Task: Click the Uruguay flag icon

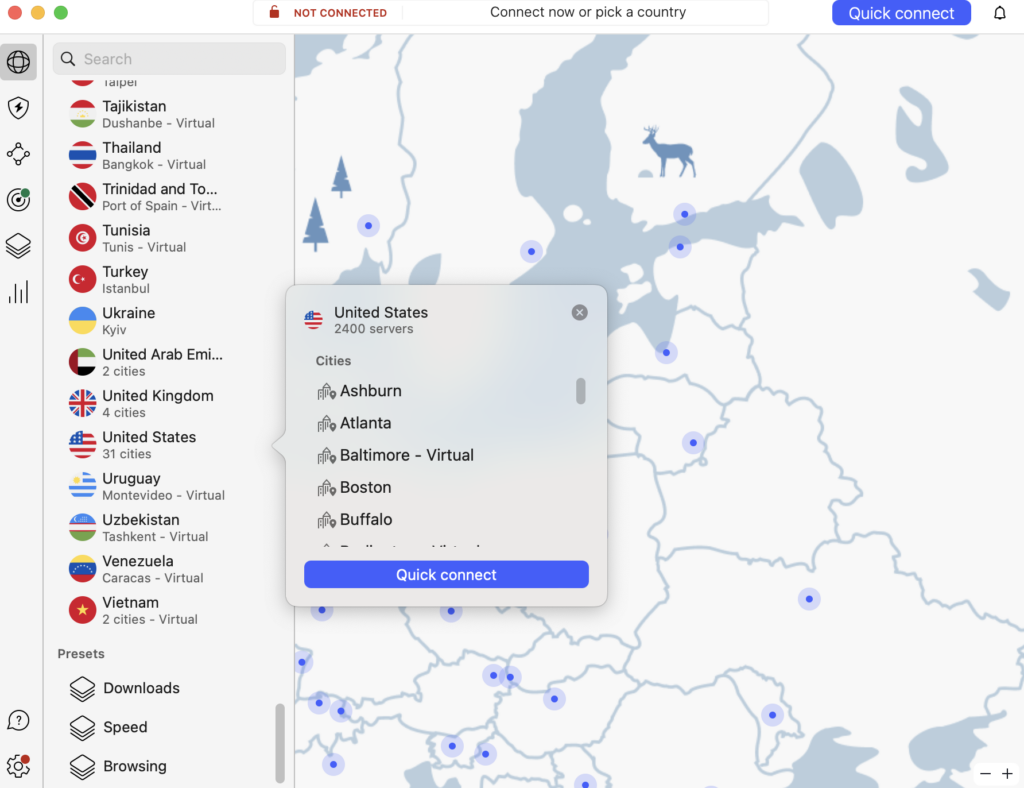Action: (82, 486)
